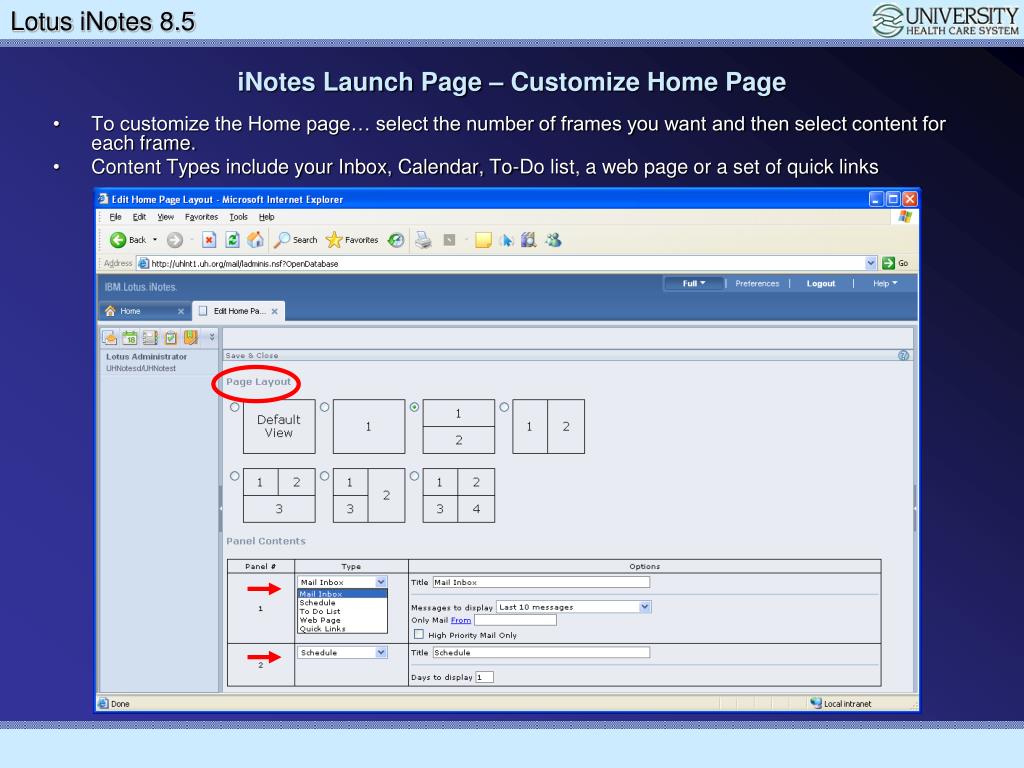Refresh the page with the green arrows icon
Viewport: 1024px width, 768px height.
232,240
